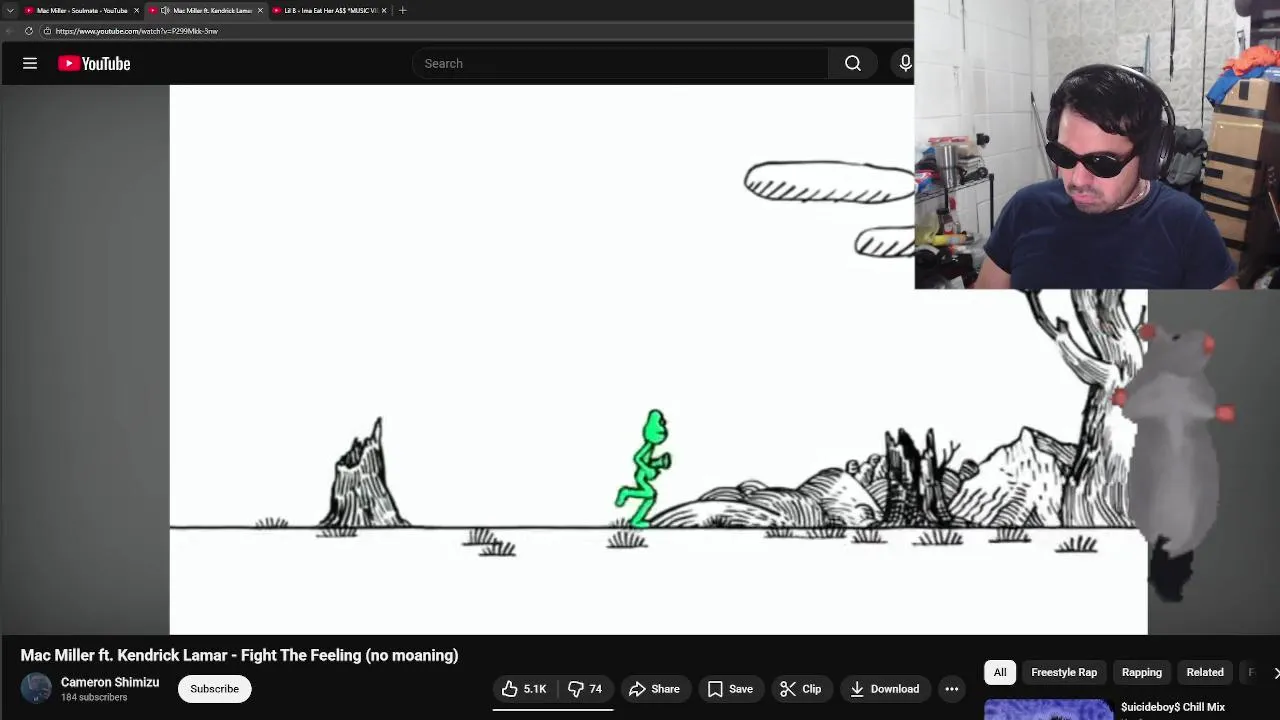Open the YouTube hamburger guide menu

pyautogui.click(x=30, y=63)
